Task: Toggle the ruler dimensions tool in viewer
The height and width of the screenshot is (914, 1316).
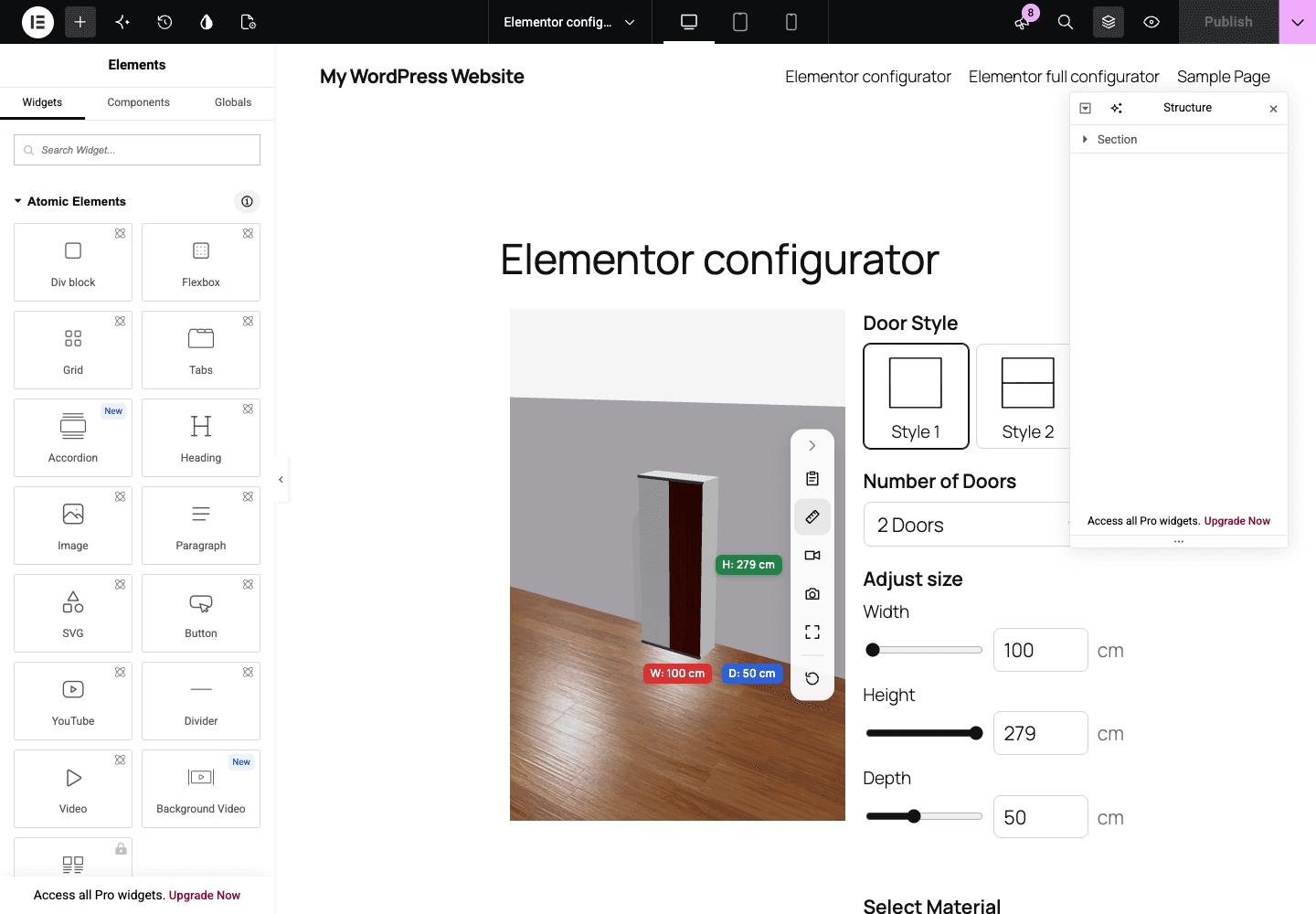Action: click(x=812, y=517)
